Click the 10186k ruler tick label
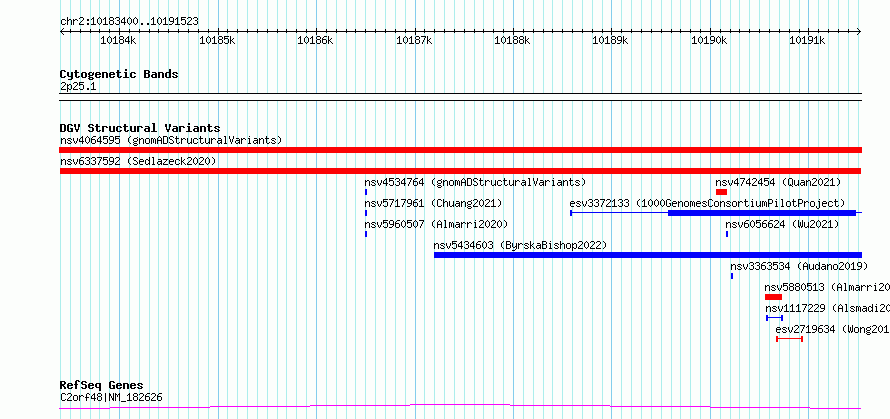This screenshot has height=419, width=890. coord(315,40)
